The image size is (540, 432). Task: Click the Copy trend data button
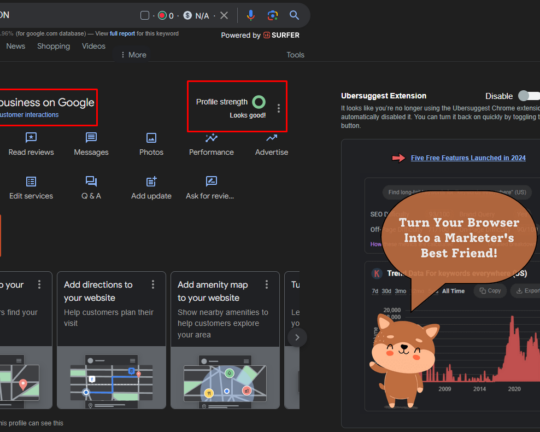(x=490, y=291)
